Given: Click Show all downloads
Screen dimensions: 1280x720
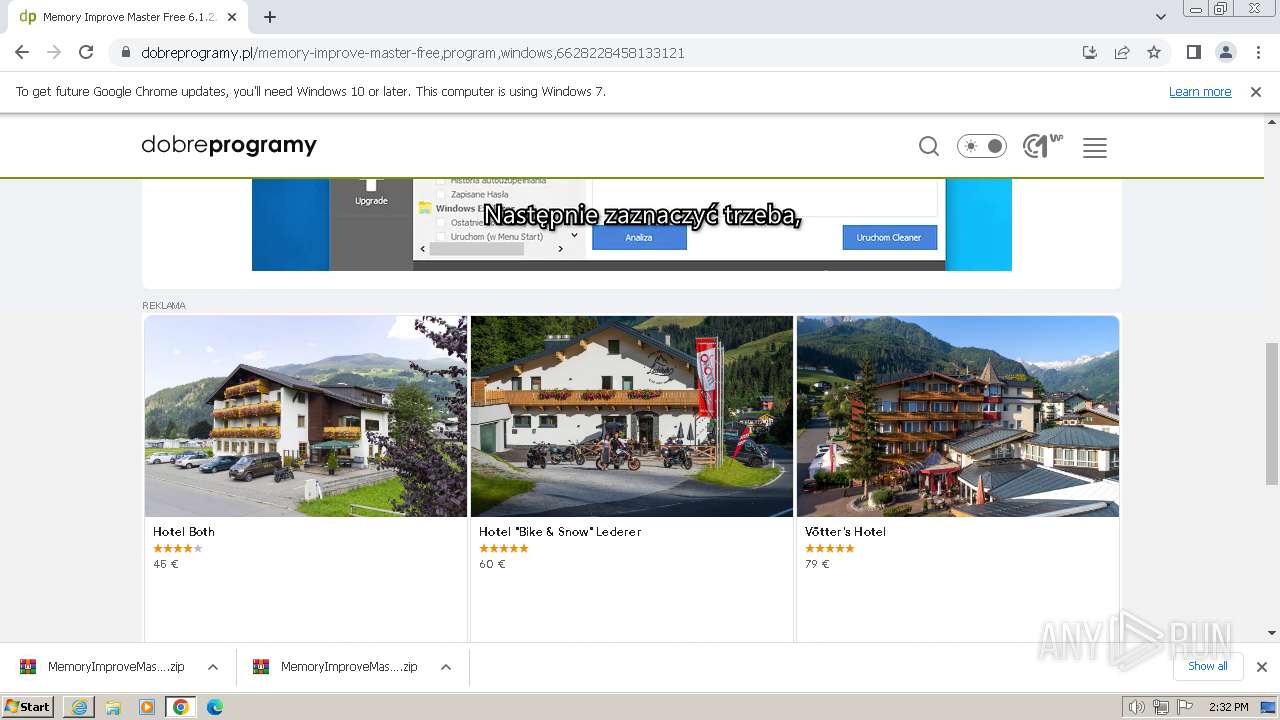Looking at the screenshot, I should coord(1208,666).
